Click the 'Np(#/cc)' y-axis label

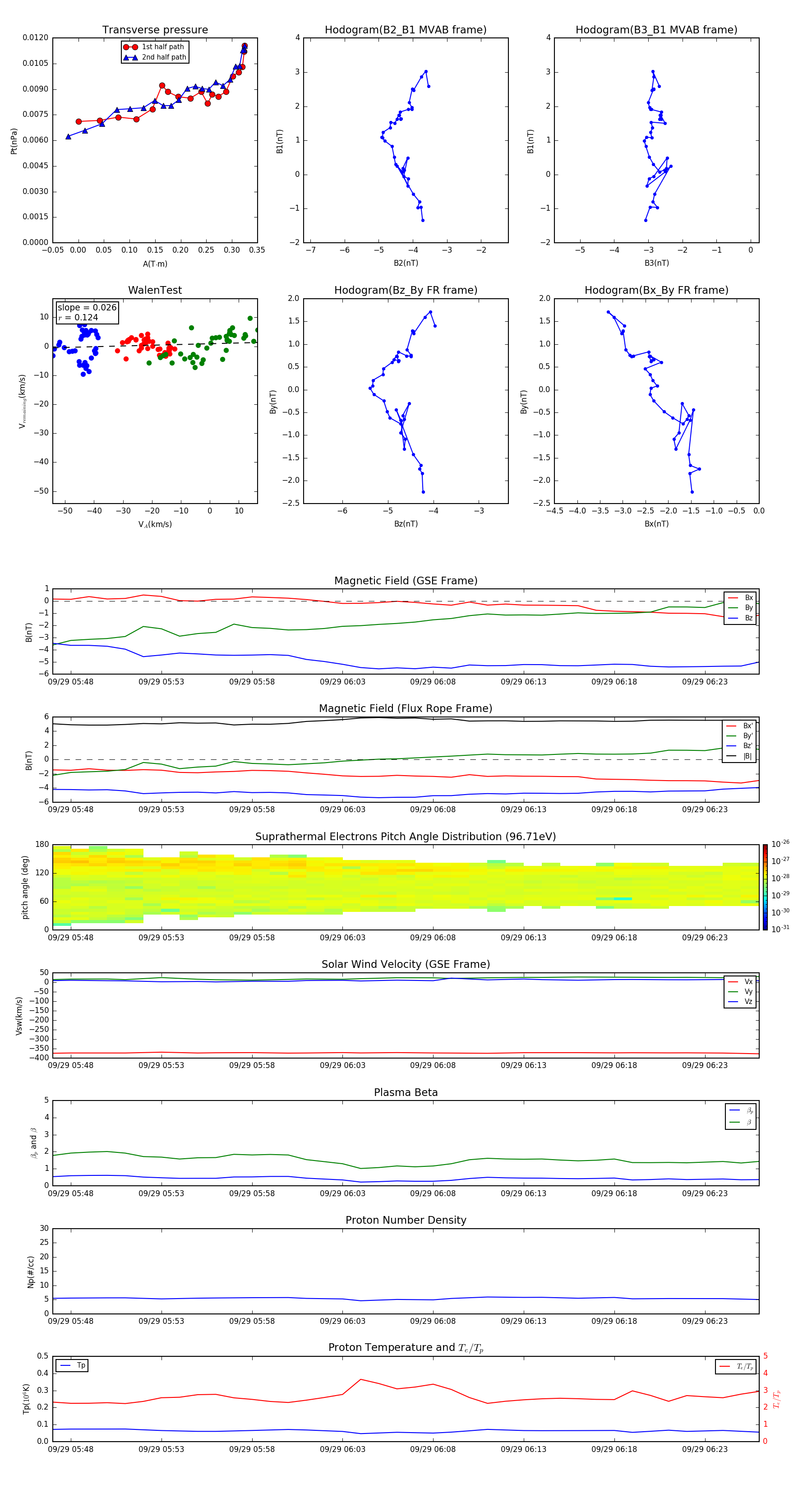(31, 1272)
